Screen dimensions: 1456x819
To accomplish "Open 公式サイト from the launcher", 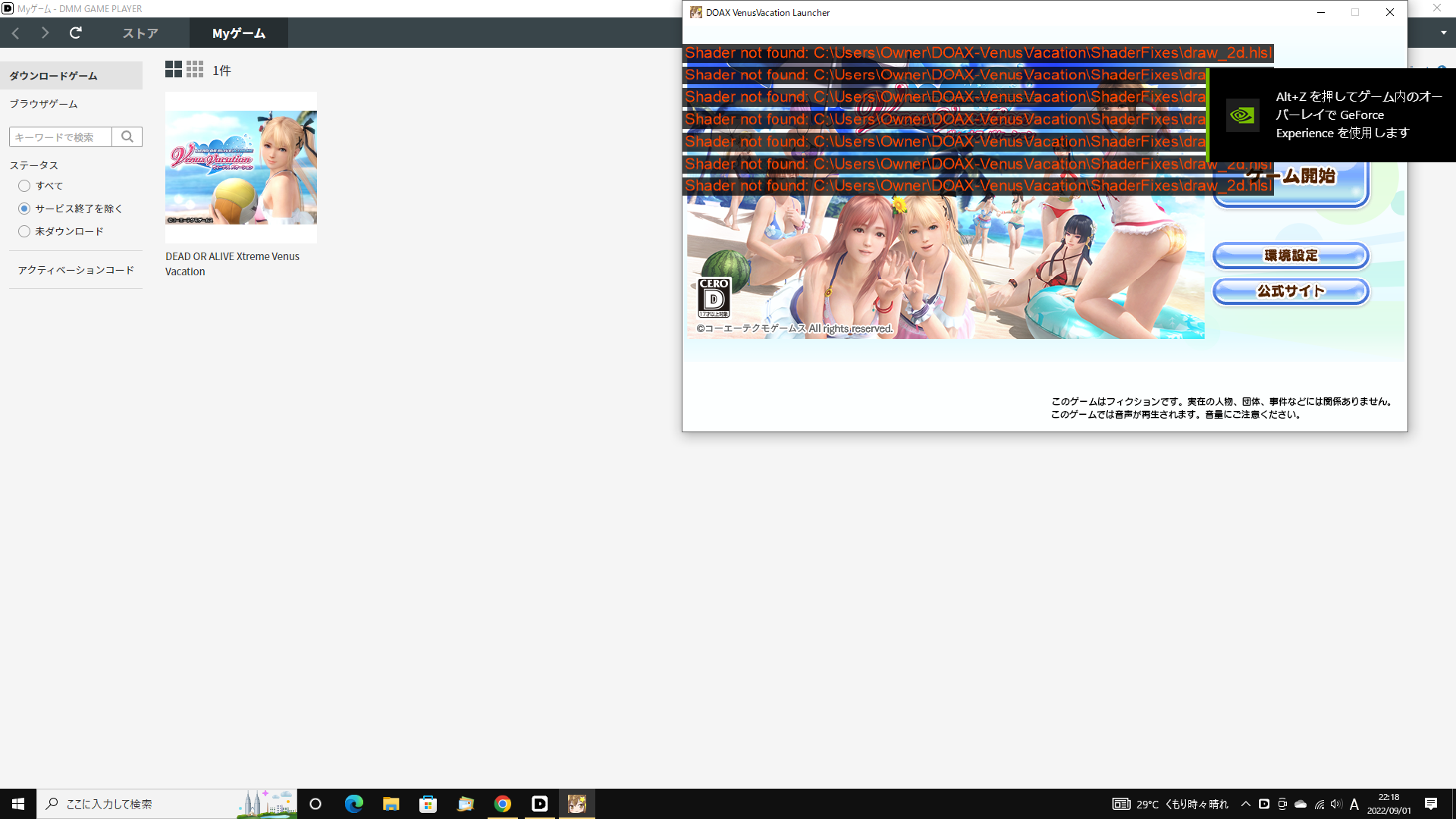I will click(1291, 291).
